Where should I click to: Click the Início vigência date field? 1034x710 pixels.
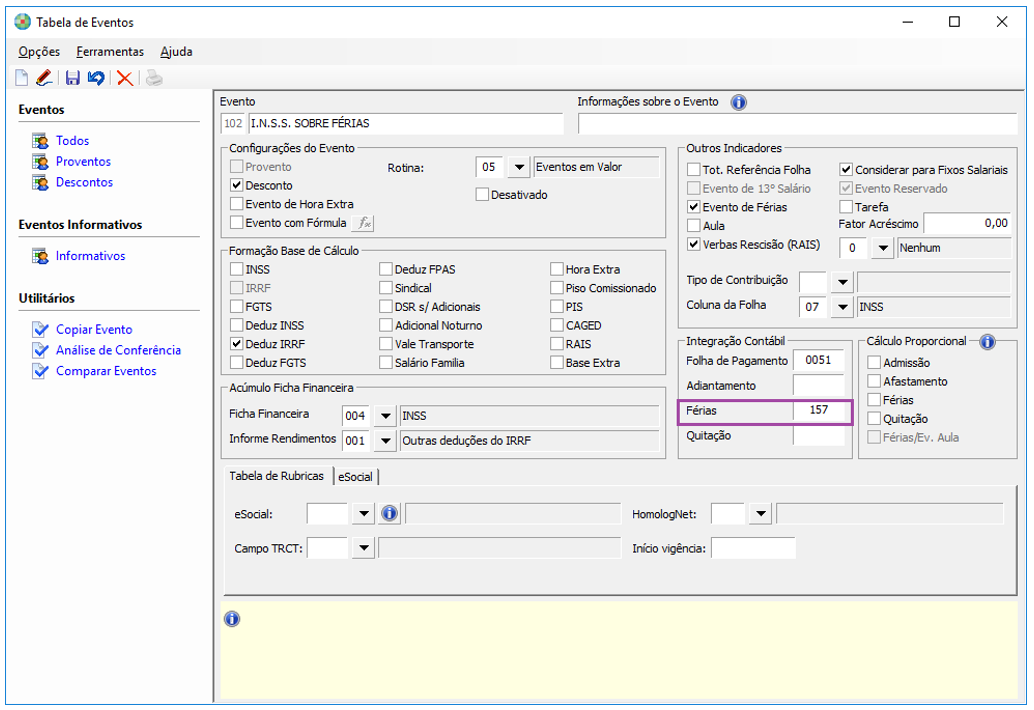753,548
